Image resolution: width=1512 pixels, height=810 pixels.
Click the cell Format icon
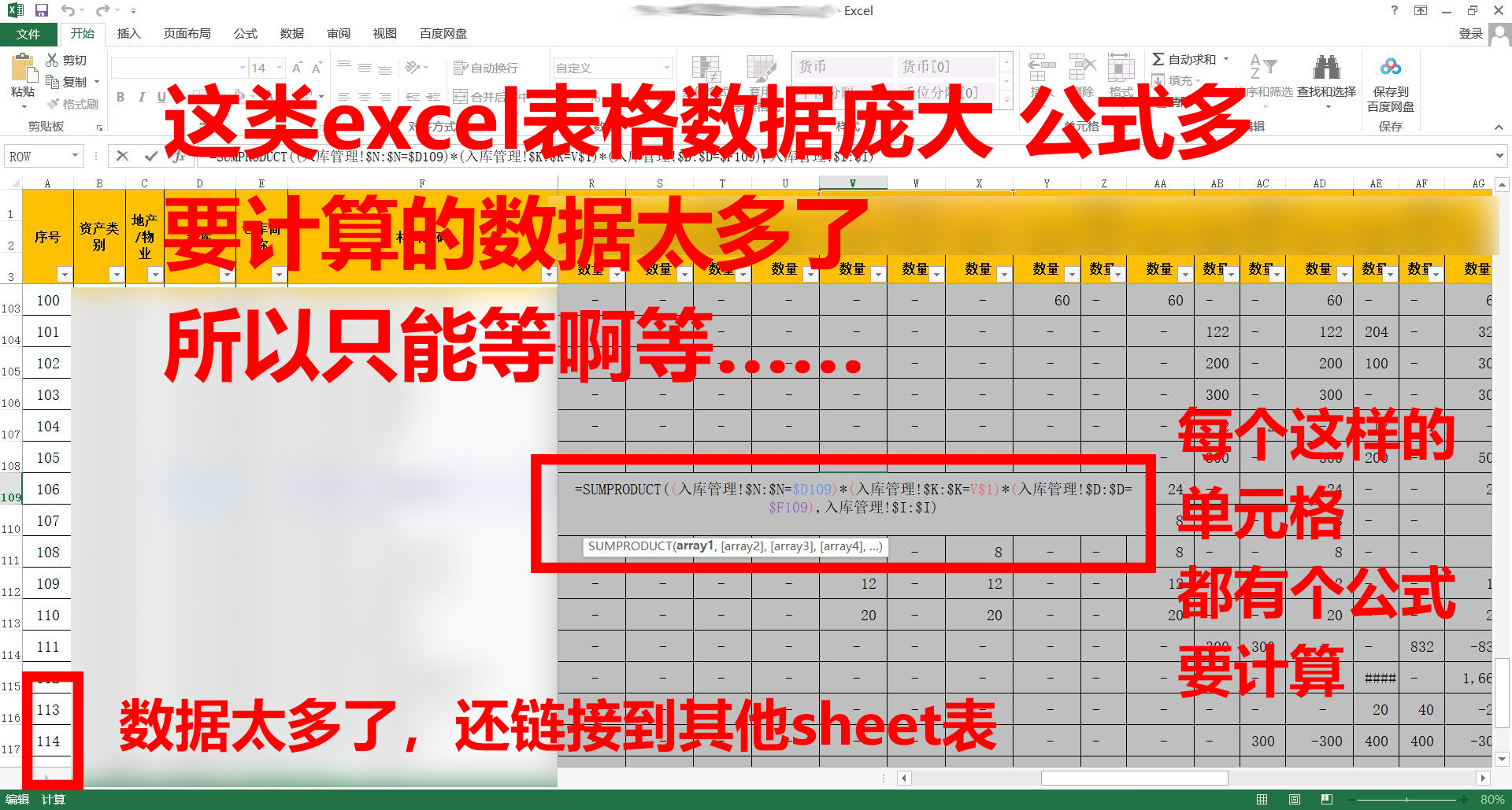point(1121,68)
